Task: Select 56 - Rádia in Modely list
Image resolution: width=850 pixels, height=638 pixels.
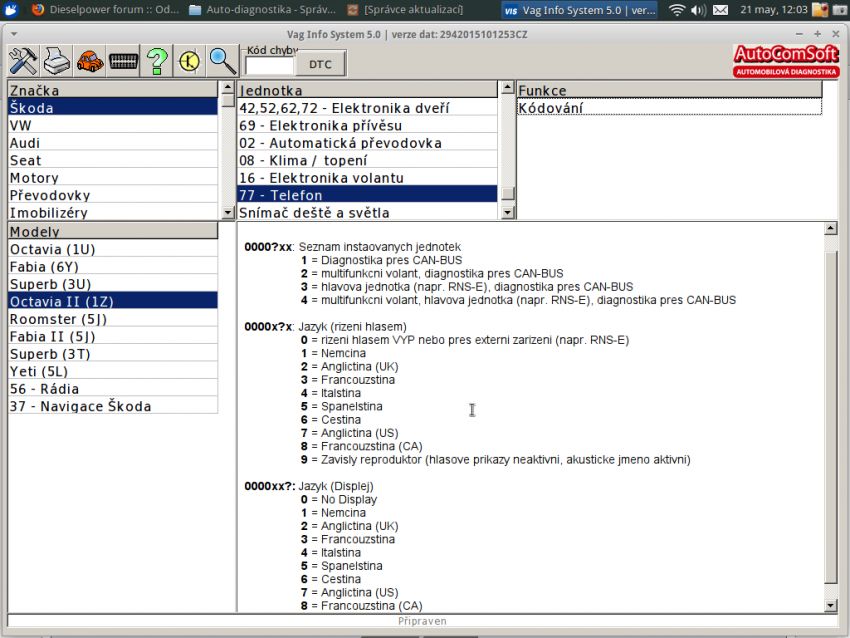Action: click(x=113, y=388)
